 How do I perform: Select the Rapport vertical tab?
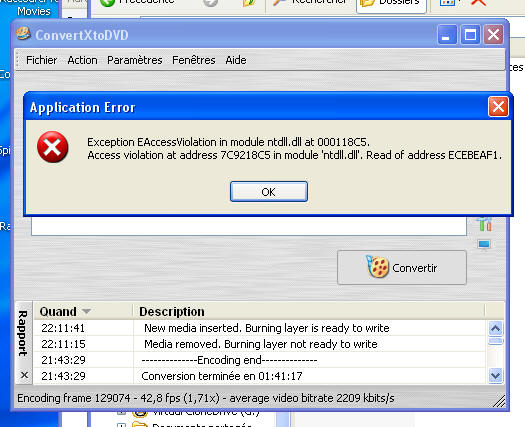coord(23,334)
